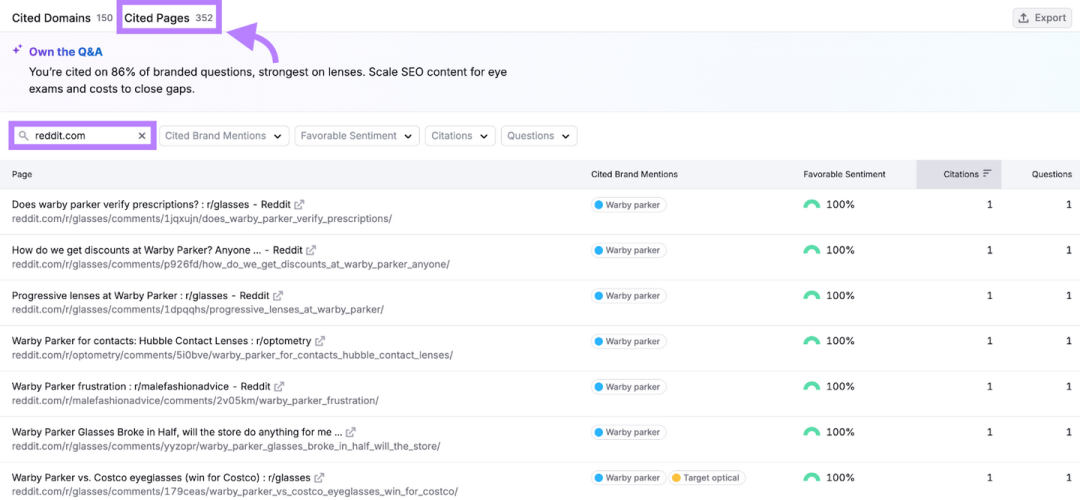Click the sort icon in Citations column header
The width and height of the screenshot is (1080, 500).
[x=987, y=174]
